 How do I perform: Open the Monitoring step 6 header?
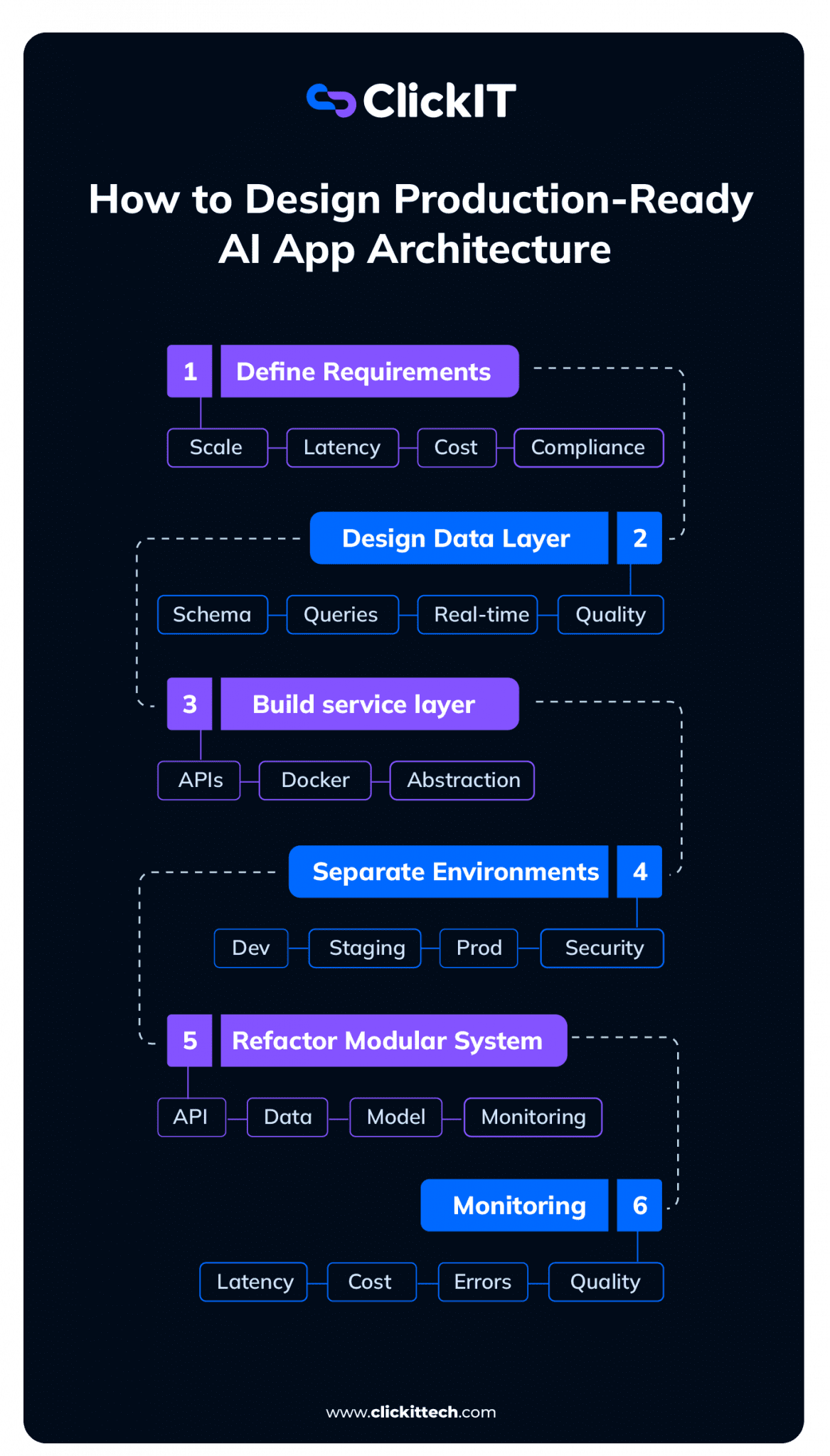(514, 1206)
